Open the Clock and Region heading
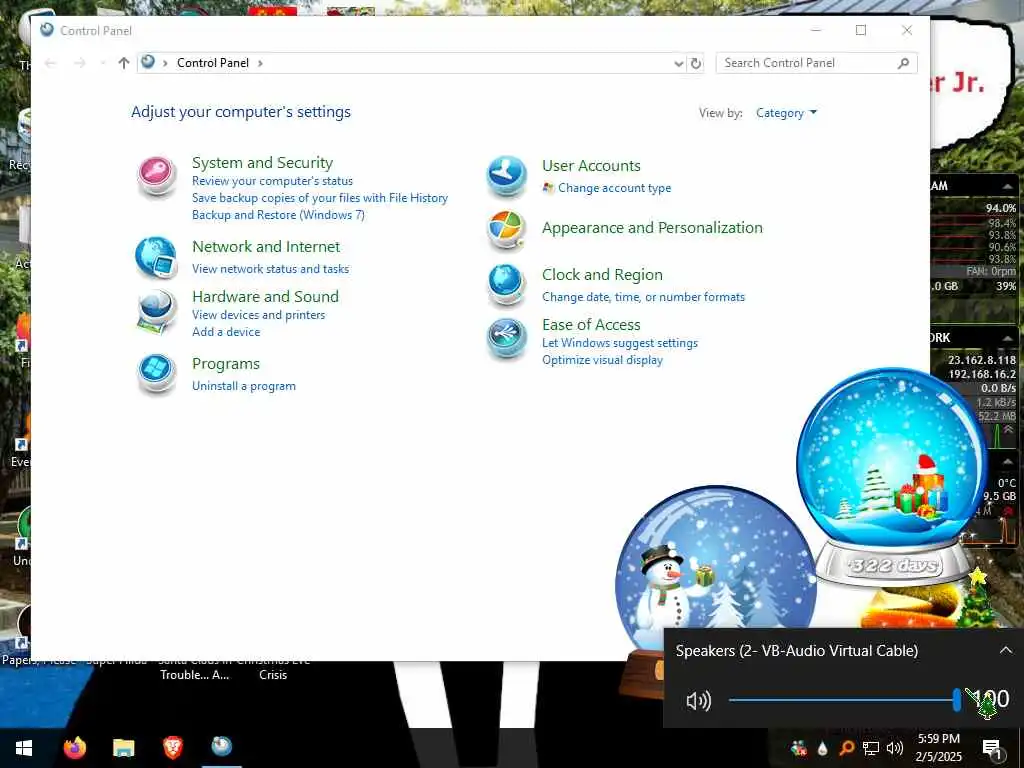The width and height of the screenshot is (1024, 768). point(602,275)
